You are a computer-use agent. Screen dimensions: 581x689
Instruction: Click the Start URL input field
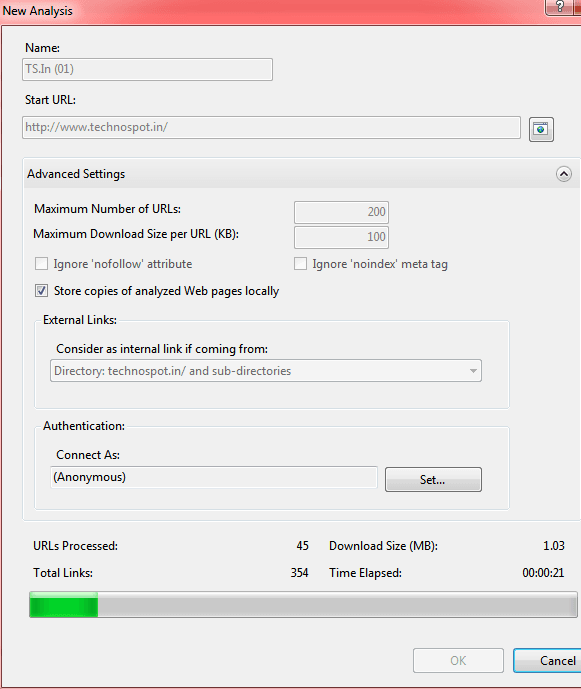click(x=271, y=127)
